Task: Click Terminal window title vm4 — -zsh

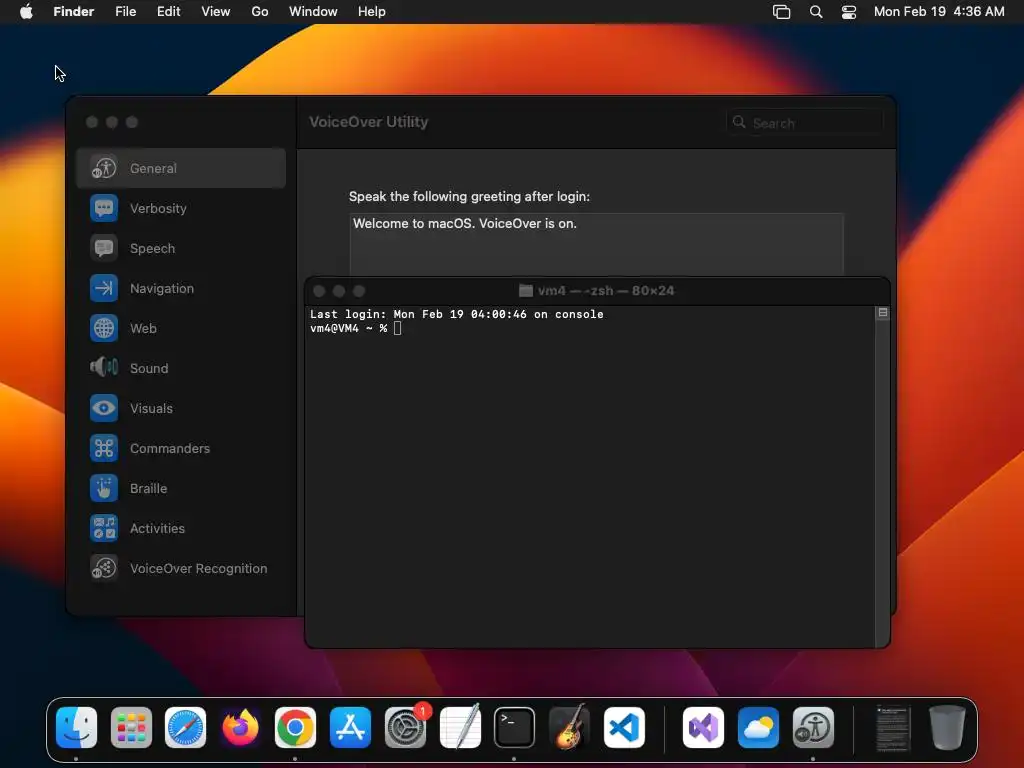Action: tap(605, 291)
